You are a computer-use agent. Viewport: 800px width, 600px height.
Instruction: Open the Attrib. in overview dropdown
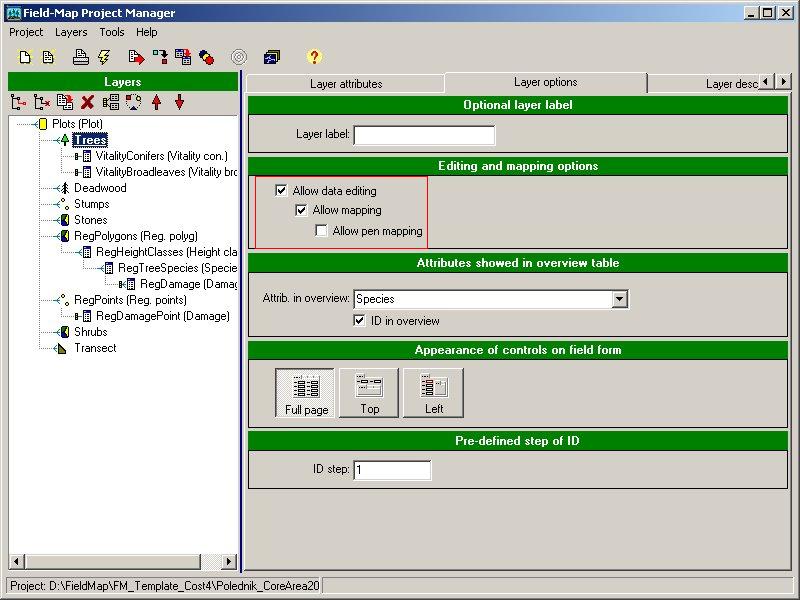[619, 299]
